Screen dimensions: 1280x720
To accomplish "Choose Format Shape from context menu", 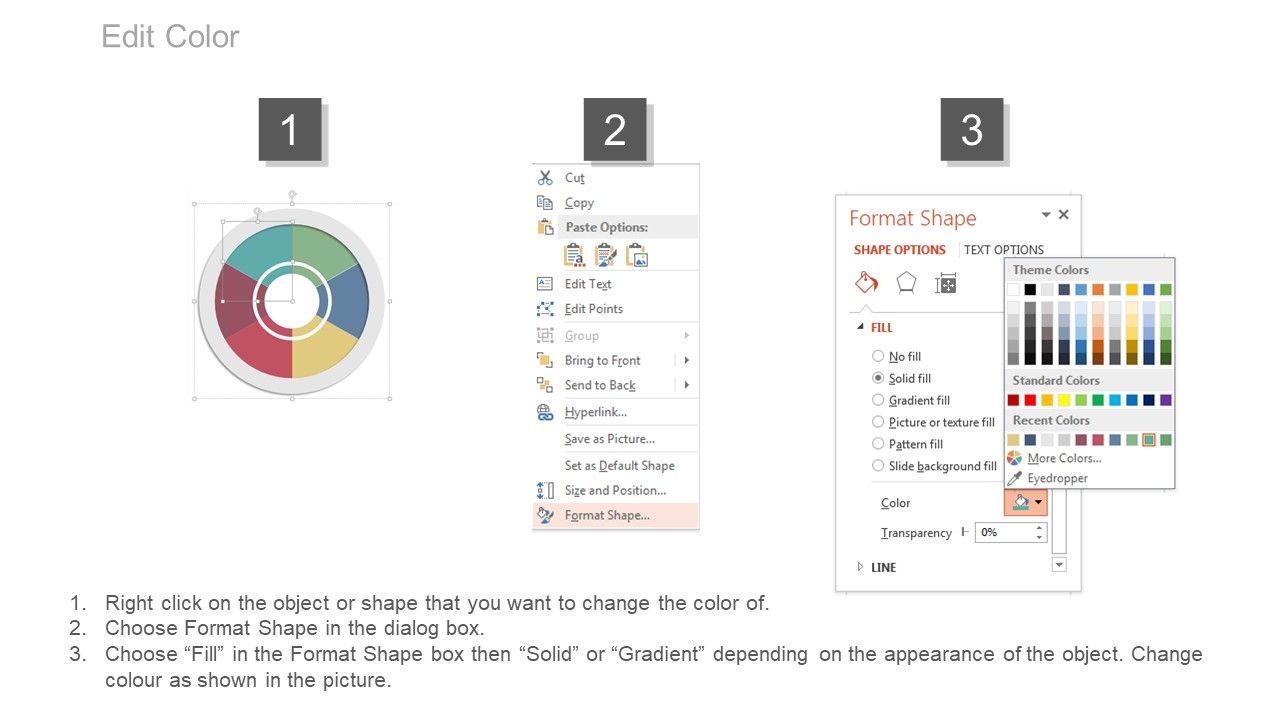I will 606,515.
